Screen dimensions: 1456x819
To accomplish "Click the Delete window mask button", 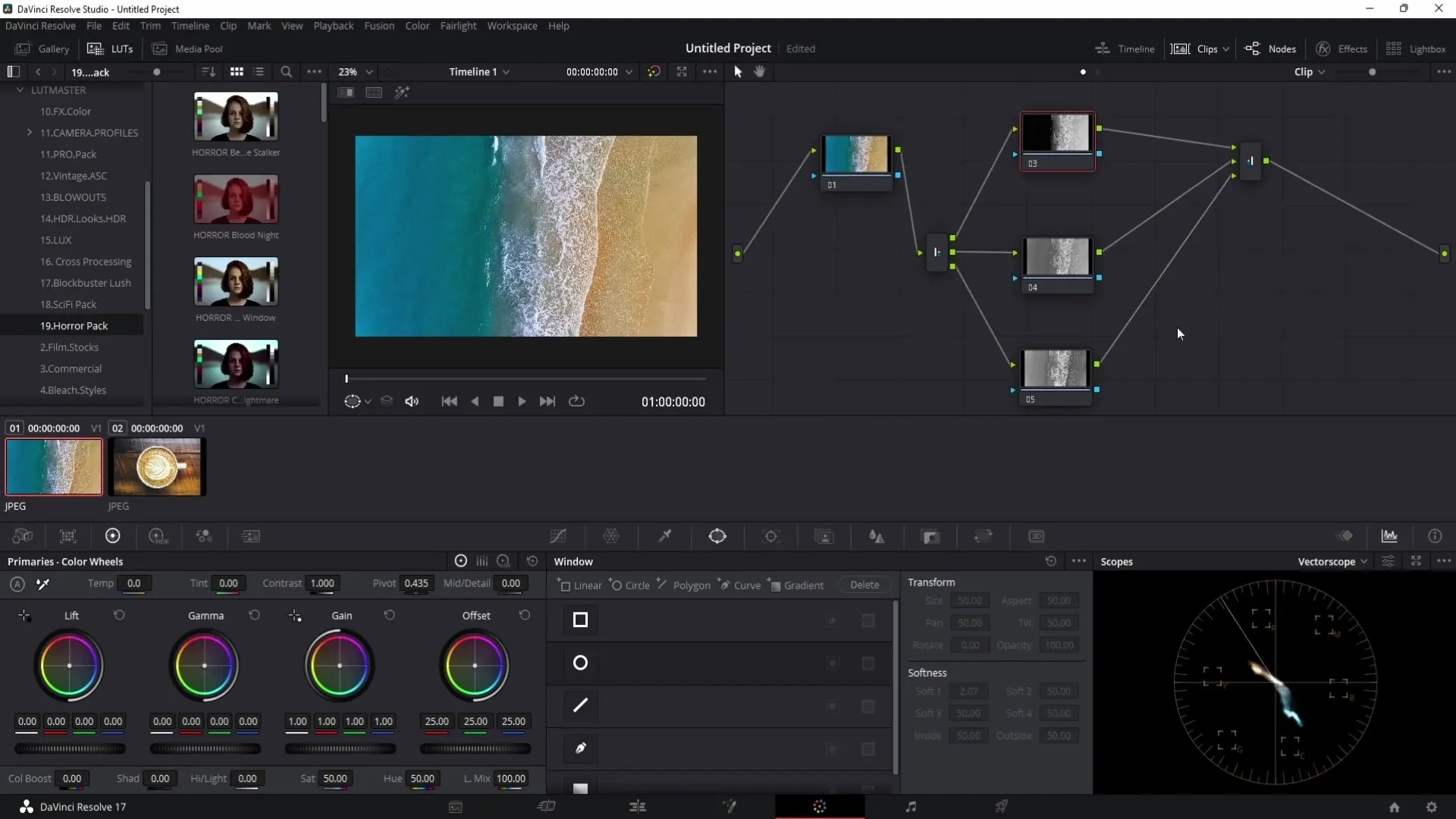I will coord(865,585).
